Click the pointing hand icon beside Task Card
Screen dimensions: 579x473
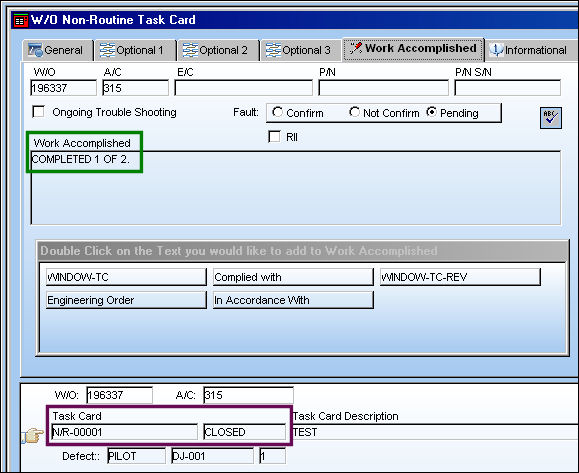32,435
